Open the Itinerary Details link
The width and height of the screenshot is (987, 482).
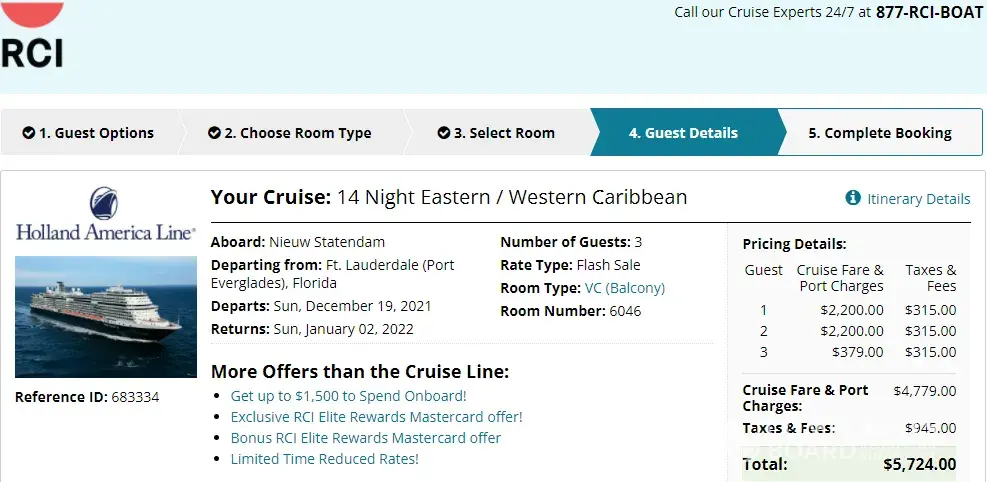[918, 199]
